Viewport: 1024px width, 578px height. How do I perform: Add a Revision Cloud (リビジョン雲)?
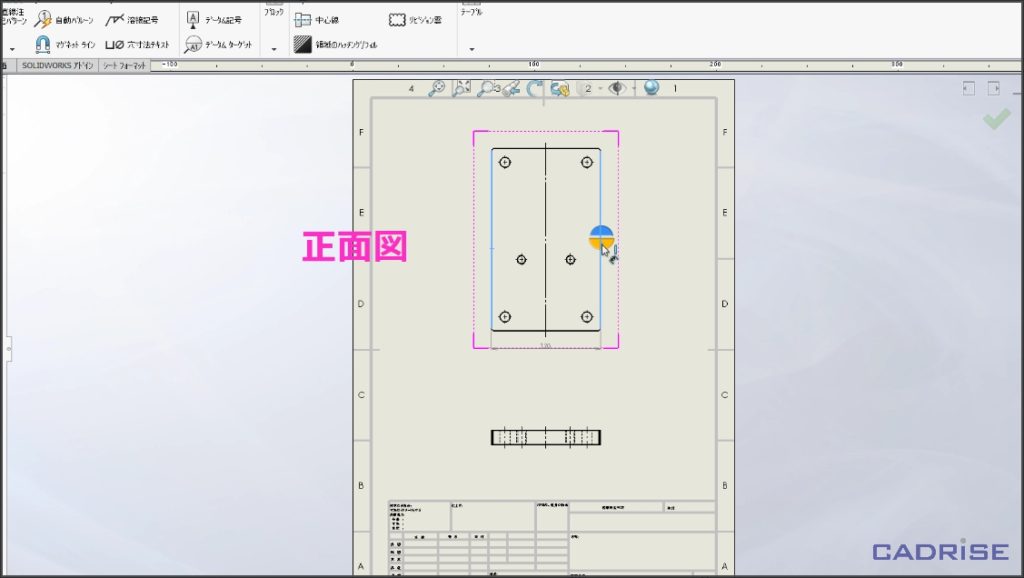[x=415, y=20]
